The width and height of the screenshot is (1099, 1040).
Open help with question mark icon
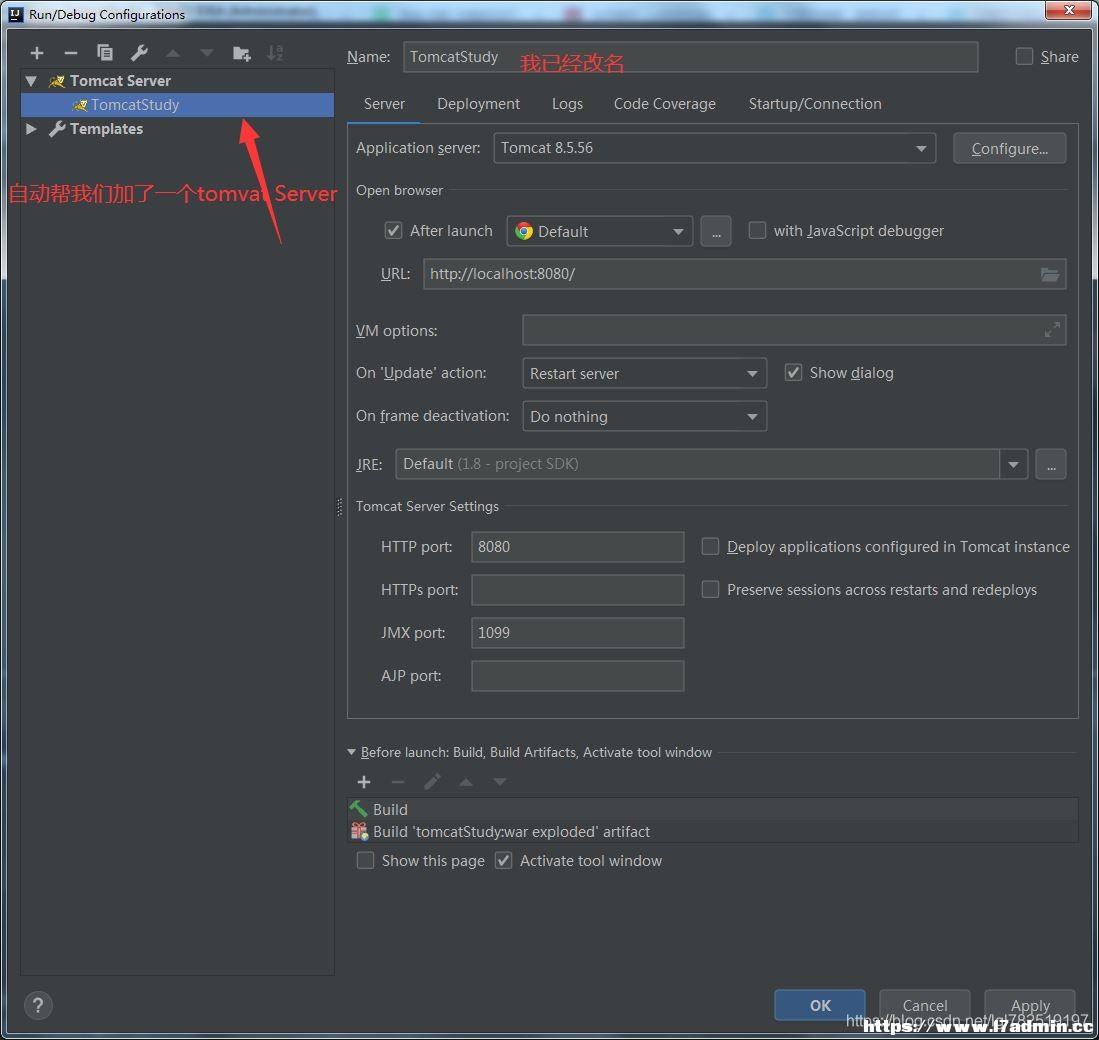pos(39,1006)
